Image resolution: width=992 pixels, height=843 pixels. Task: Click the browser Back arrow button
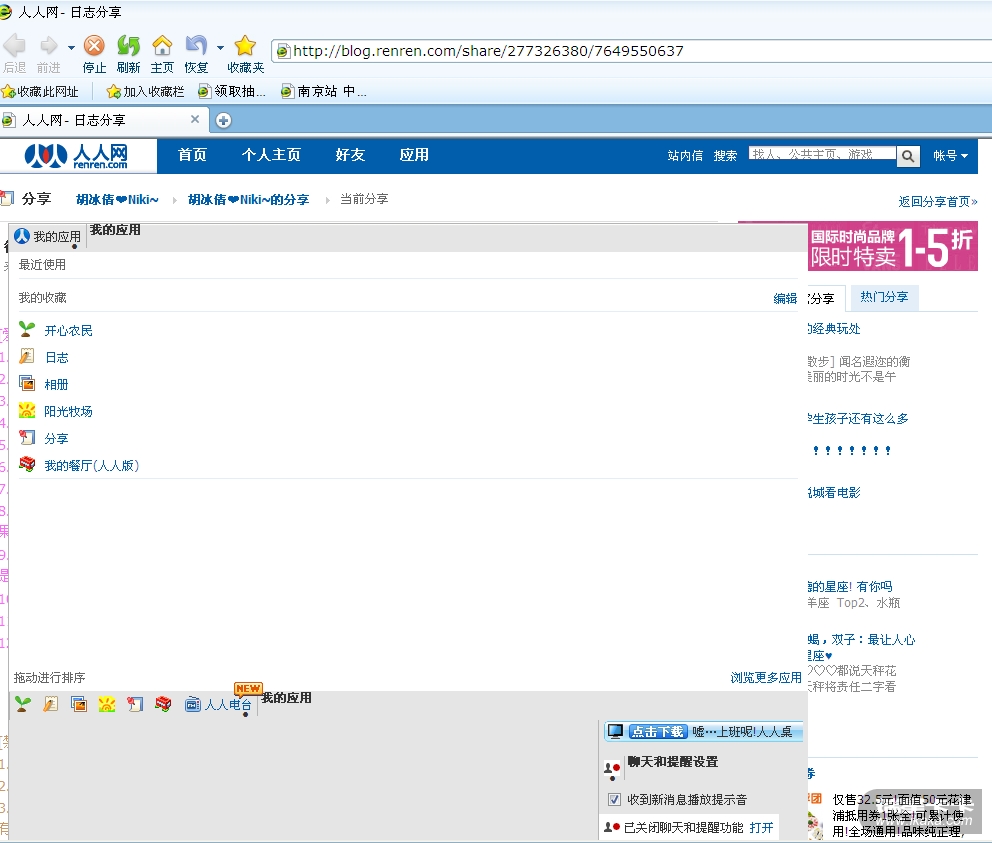pos(14,46)
